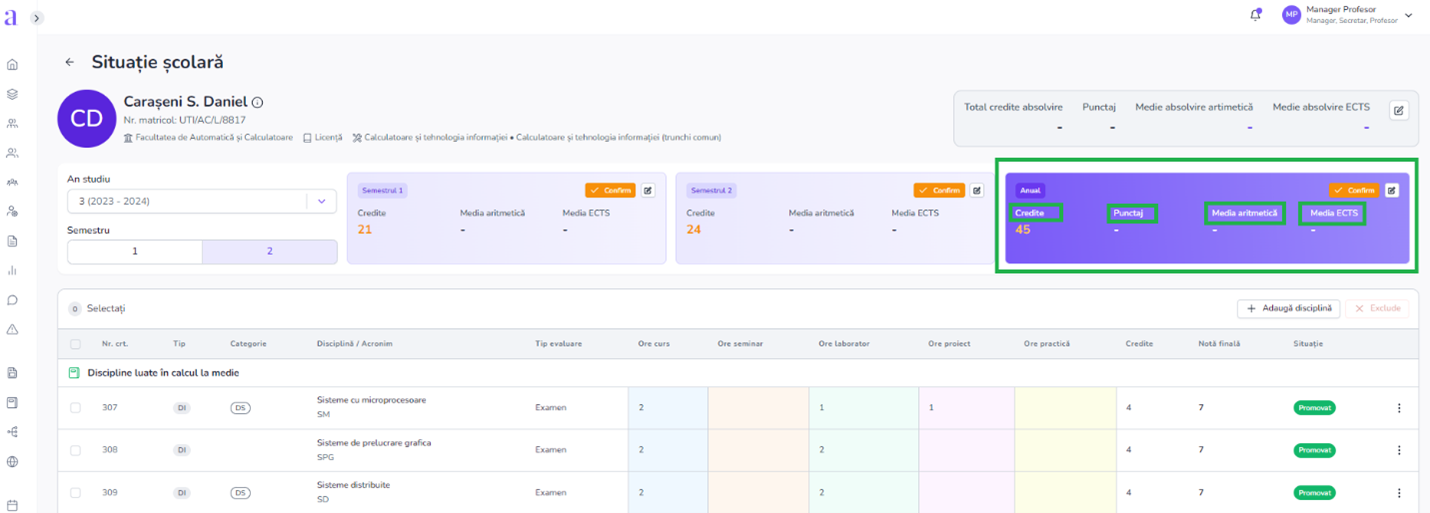Click the Adaugă disciplină button
This screenshot has height=513, width=1430.
pyautogui.click(x=1288, y=308)
